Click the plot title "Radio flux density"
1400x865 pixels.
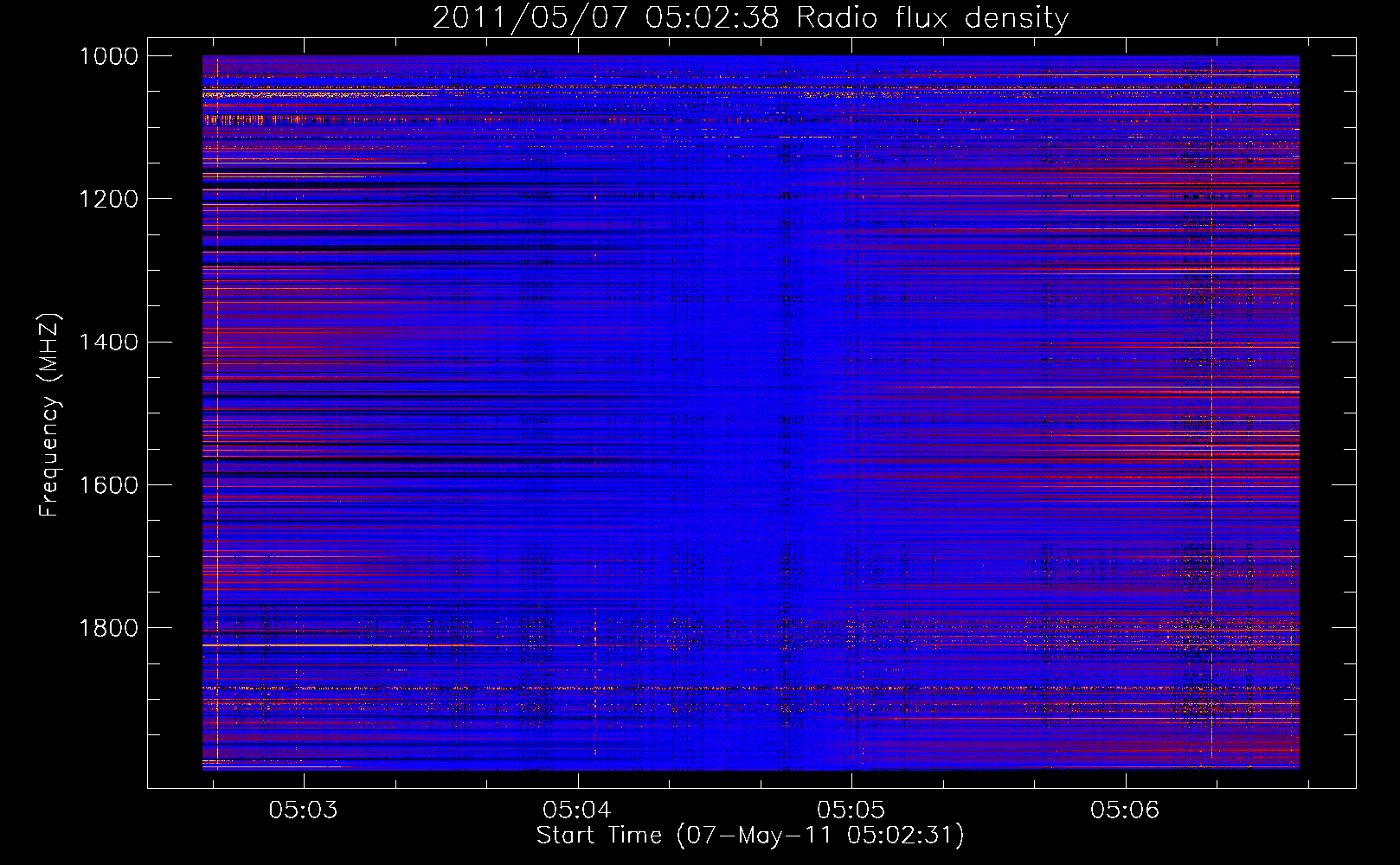pyautogui.click(x=932, y=17)
